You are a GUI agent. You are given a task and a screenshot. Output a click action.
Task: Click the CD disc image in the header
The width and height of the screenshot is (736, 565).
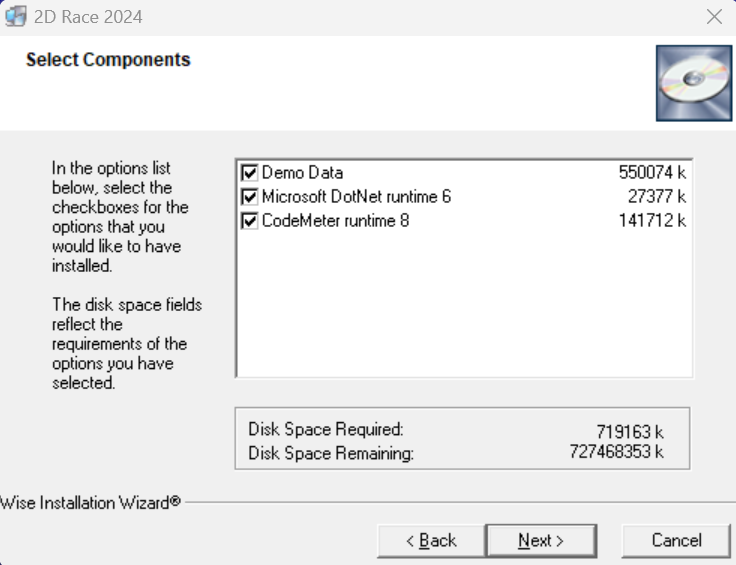(x=693, y=83)
